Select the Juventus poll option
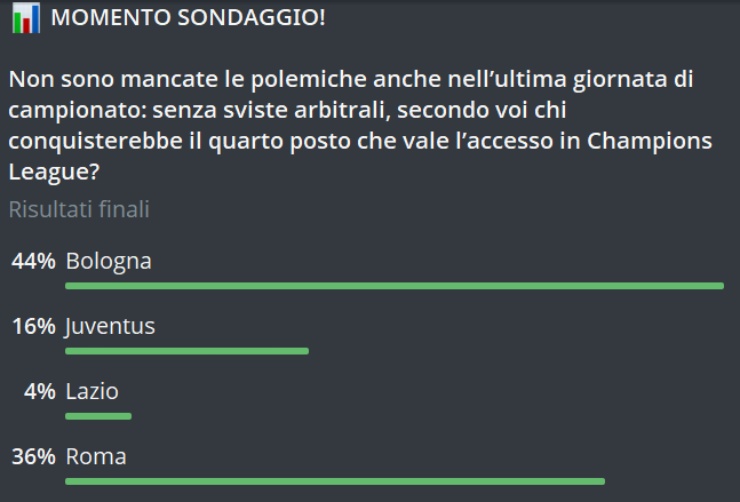740x502 pixels. [110, 326]
